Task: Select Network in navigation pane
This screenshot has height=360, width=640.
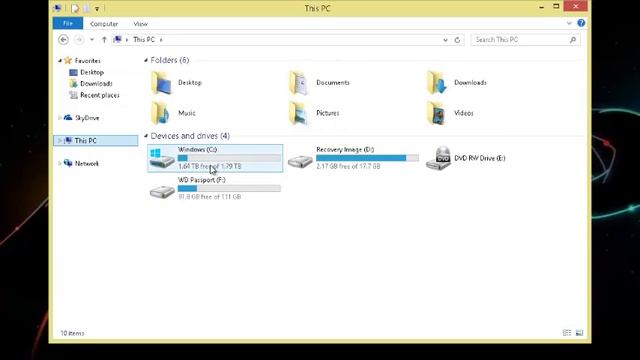Action: [87, 164]
